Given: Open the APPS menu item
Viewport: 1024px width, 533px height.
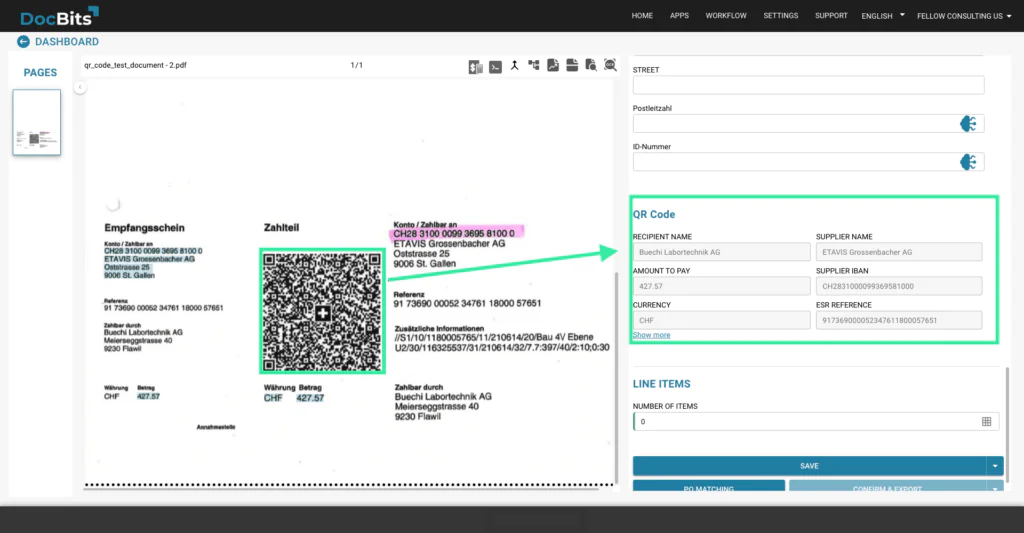Looking at the screenshot, I should (679, 16).
